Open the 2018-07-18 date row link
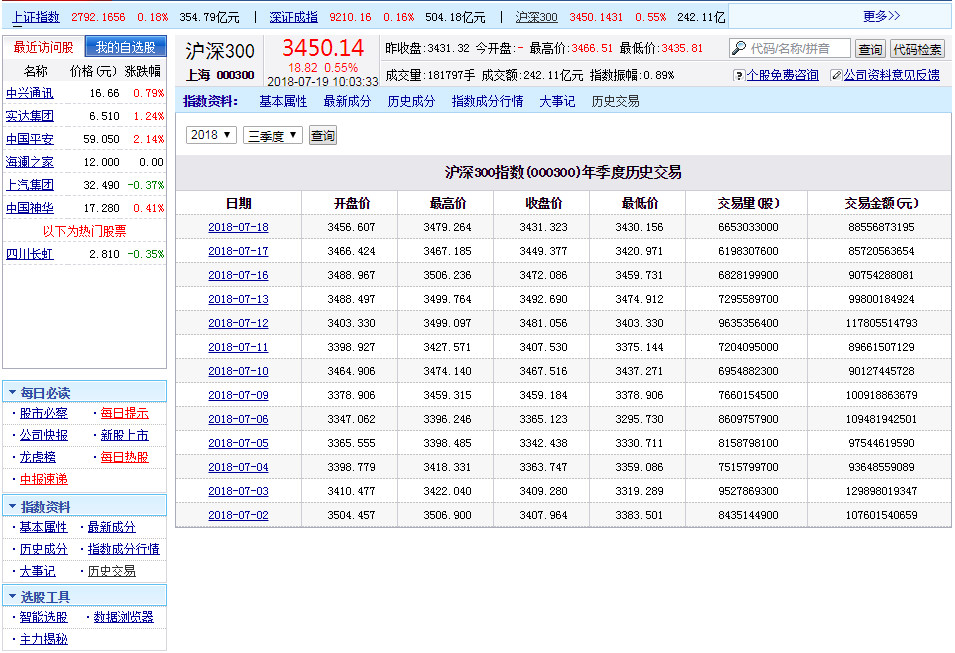 point(238,227)
